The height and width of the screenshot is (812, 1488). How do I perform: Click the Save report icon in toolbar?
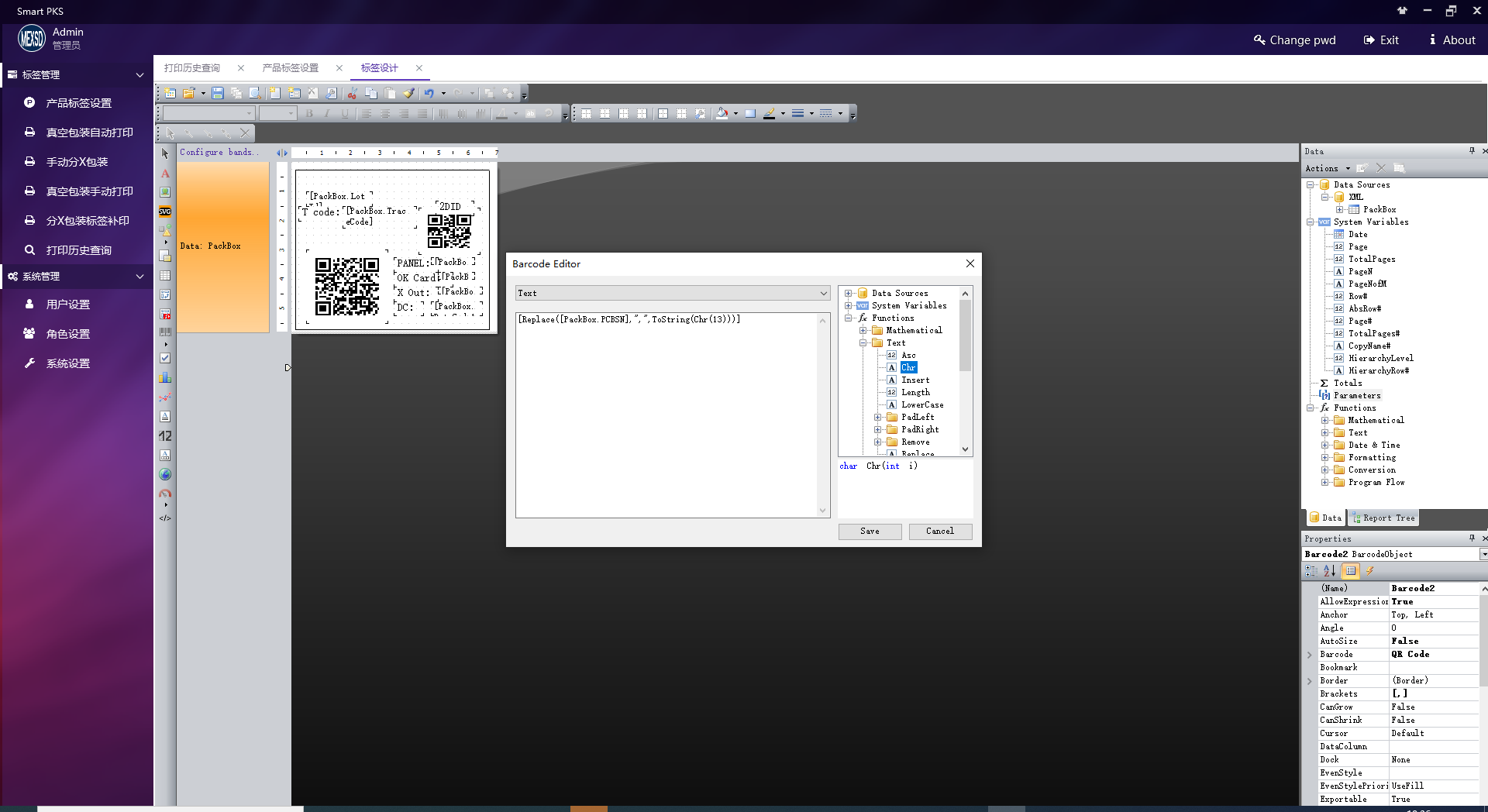pos(218,93)
